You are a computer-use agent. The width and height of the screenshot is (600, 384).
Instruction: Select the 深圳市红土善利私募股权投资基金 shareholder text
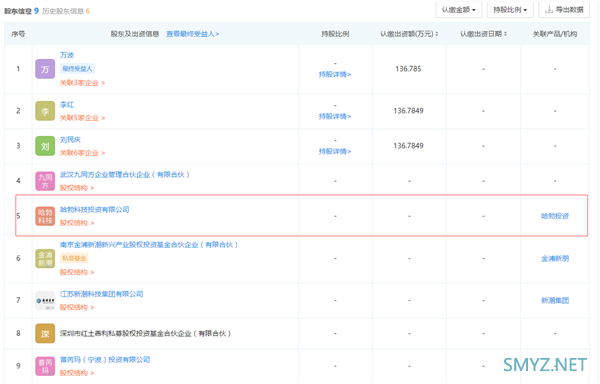pyautogui.click(x=145, y=334)
